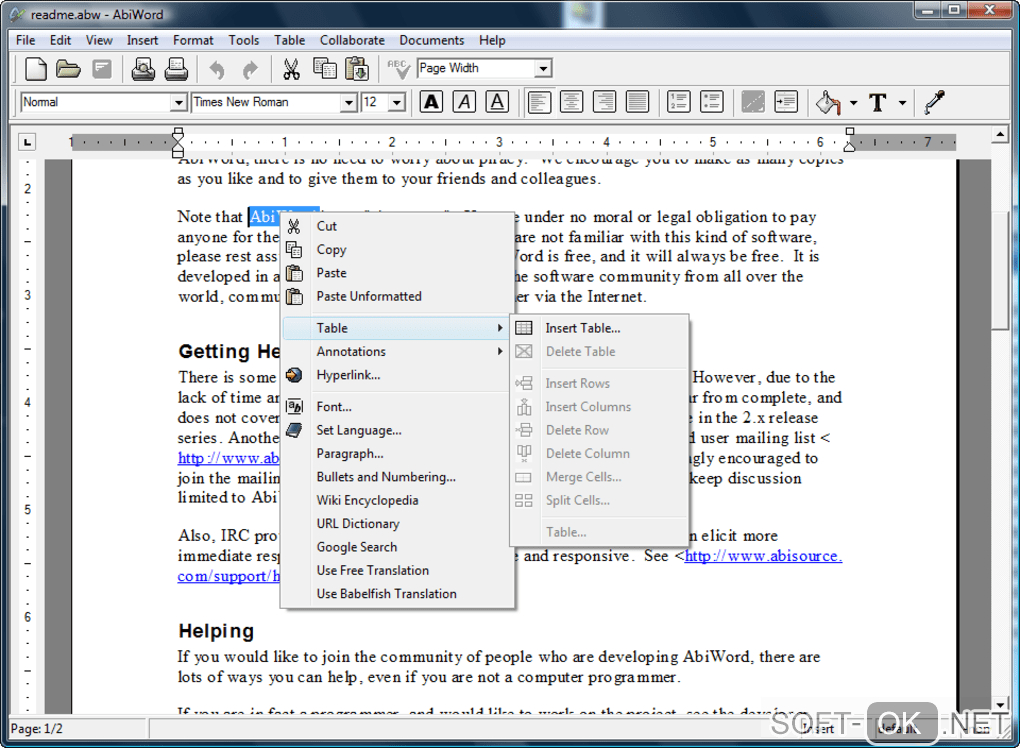
Task: Select Use Babelfish Translation
Action: coord(386,594)
